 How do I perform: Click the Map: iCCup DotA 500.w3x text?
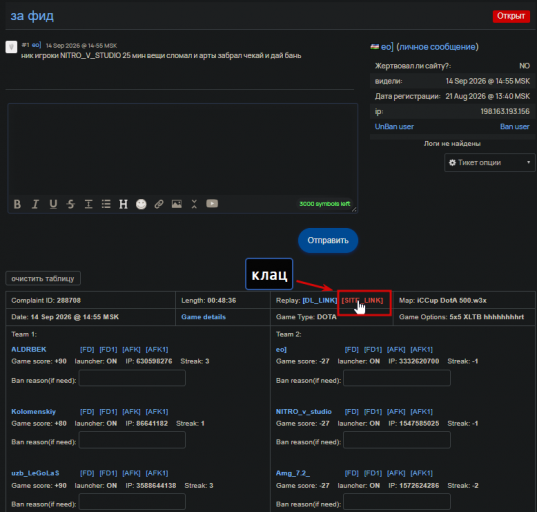443,300
